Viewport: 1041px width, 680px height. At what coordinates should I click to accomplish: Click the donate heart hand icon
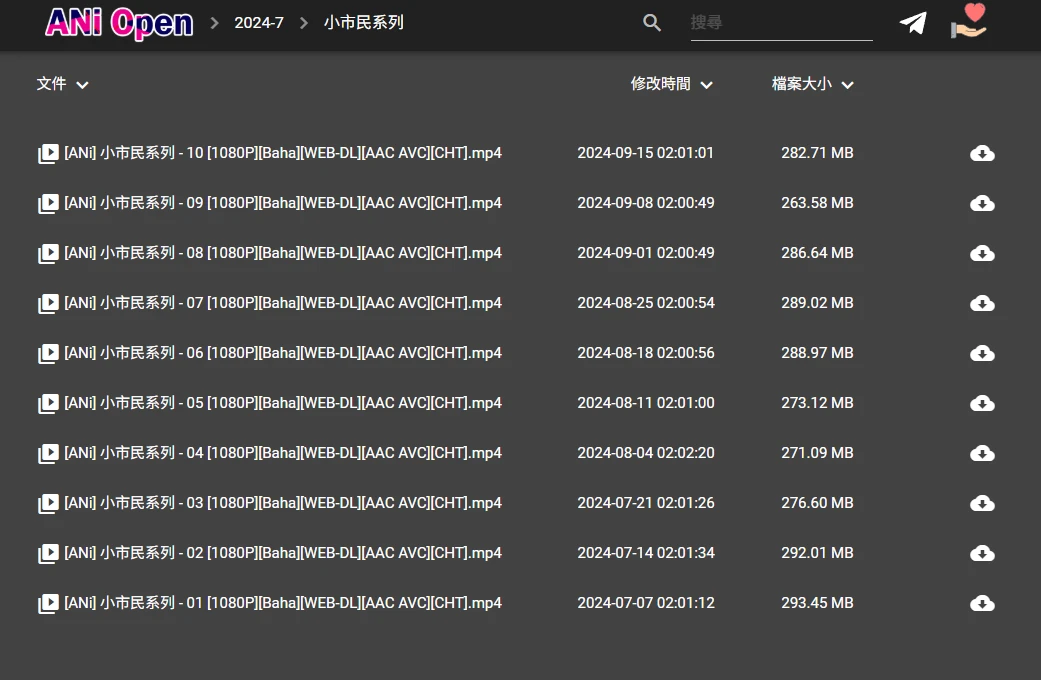coord(968,22)
